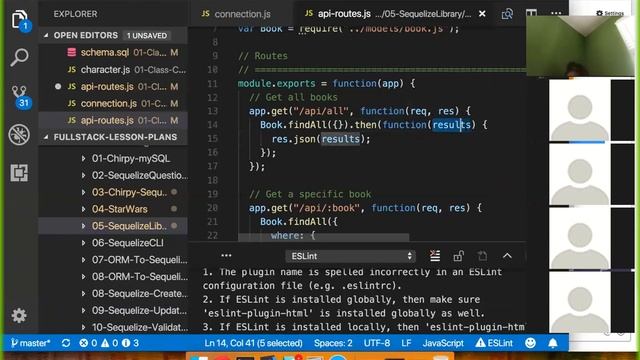
Task: Click the 'results' word on line 15
Action: [340, 139]
